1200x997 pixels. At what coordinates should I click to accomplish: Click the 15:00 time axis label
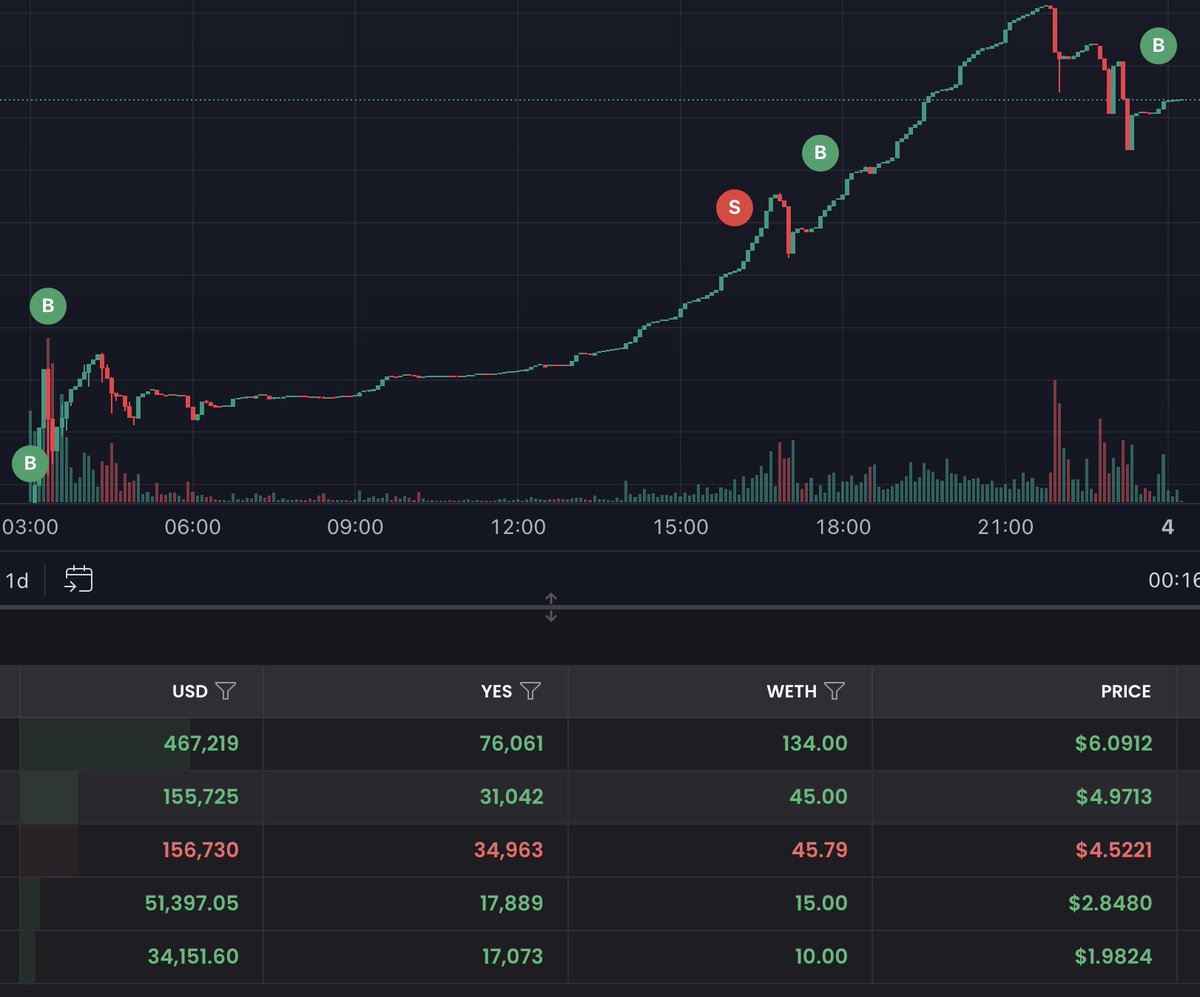point(681,527)
